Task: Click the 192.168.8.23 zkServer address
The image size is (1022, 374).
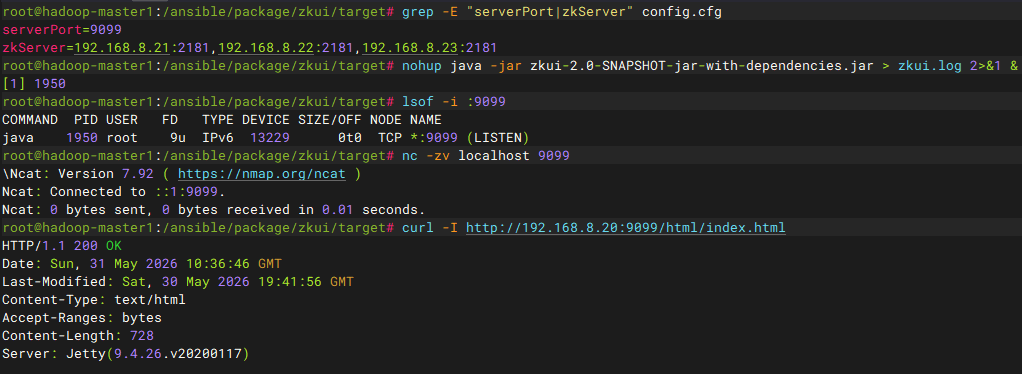Action: [x=410, y=48]
